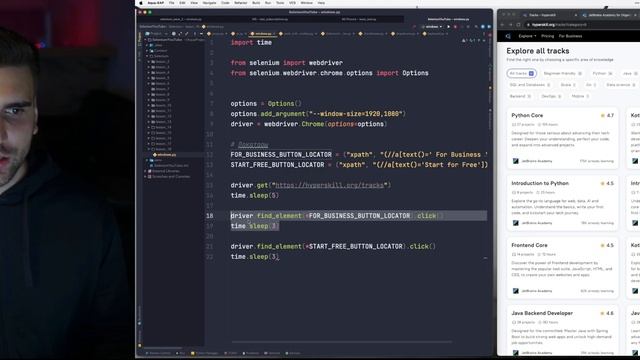Open the Pricing link
The width and height of the screenshot is (640, 360).
tap(547, 36)
